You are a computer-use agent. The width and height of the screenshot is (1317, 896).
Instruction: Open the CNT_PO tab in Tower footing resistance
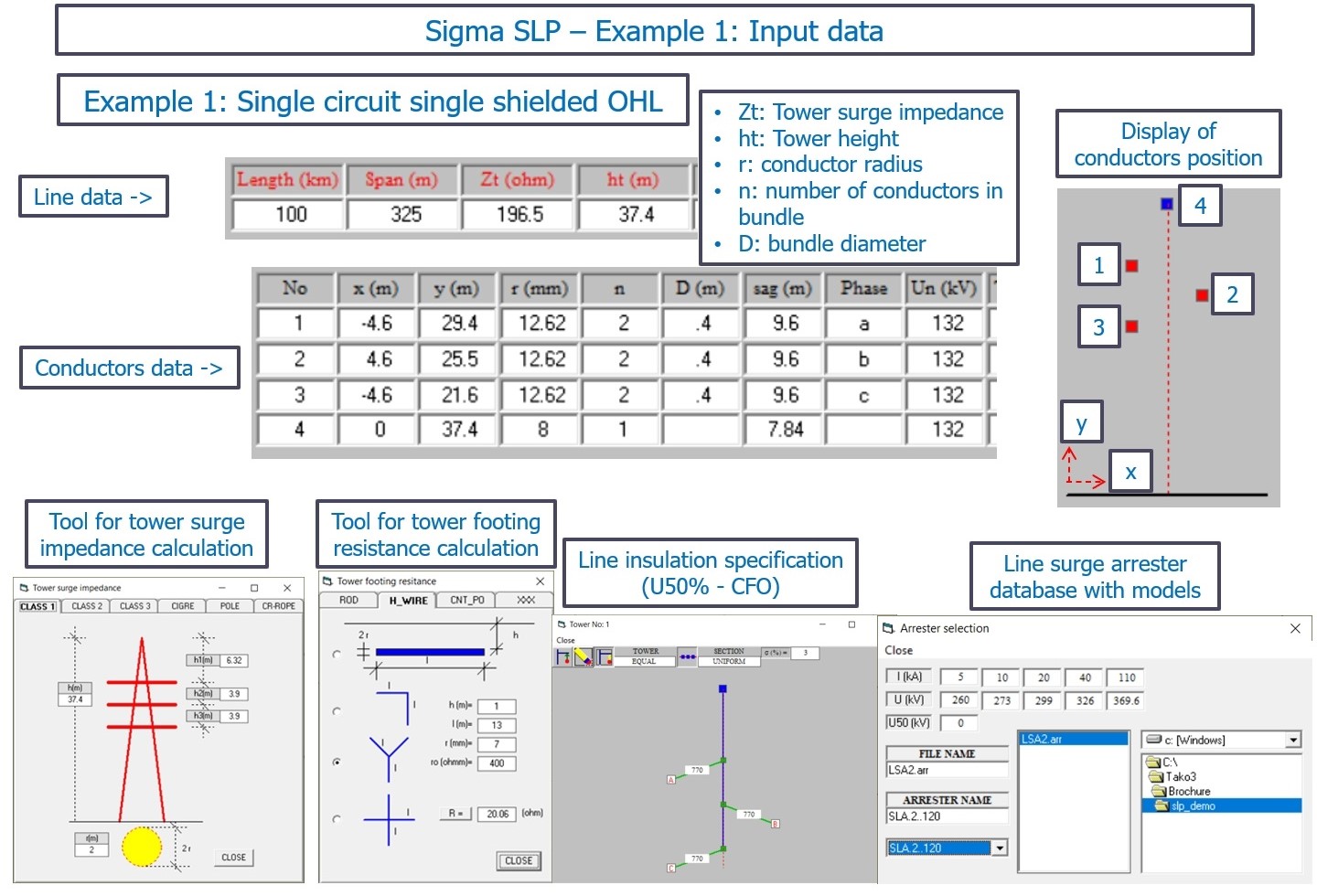[468, 600]
